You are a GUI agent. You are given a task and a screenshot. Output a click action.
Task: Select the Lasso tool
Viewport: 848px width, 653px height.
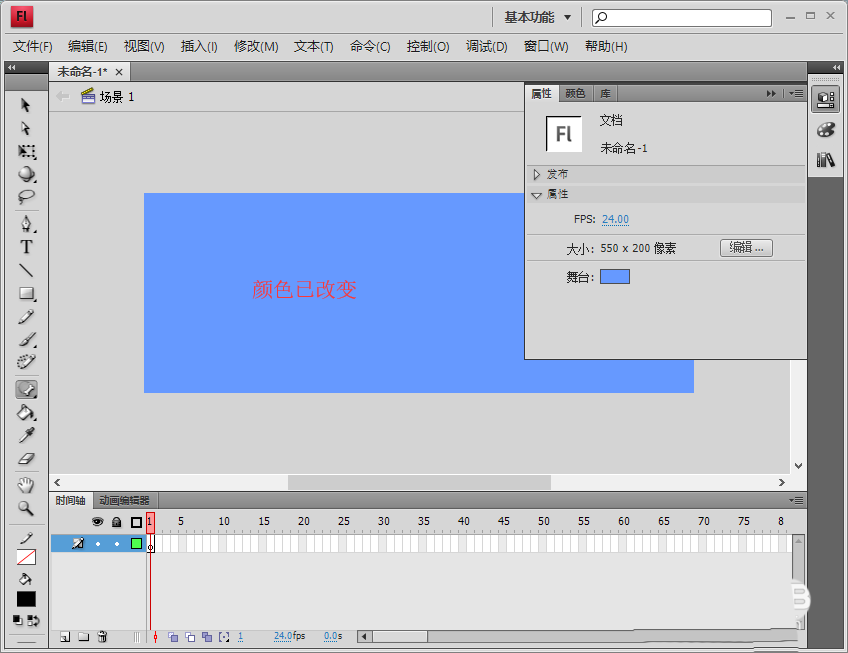[26, 197]
